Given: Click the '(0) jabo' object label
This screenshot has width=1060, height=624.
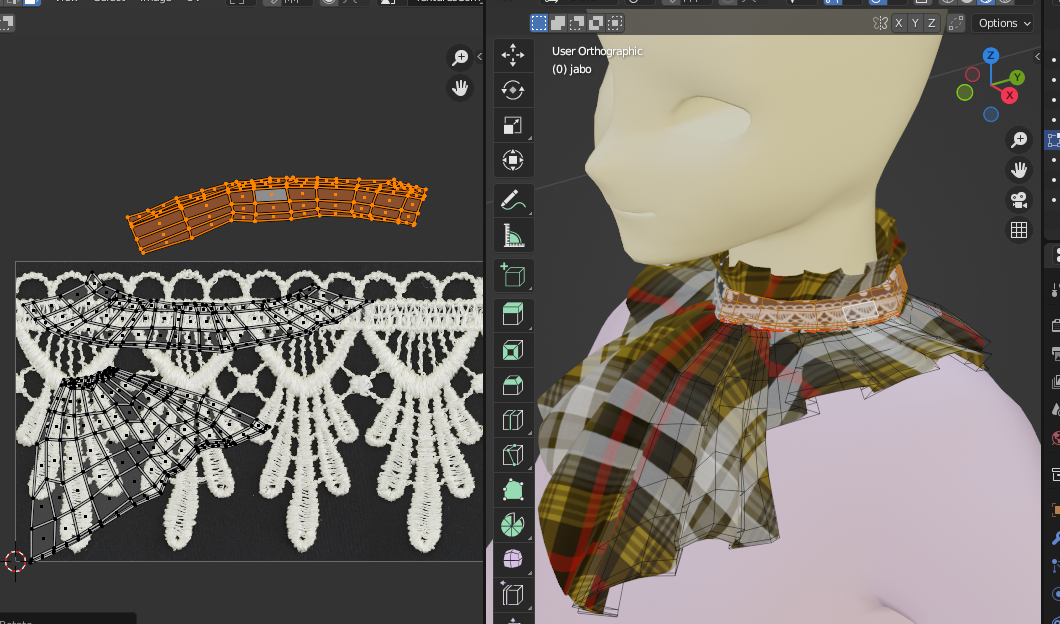Looking at the screenshot, I should click(571, 69).
